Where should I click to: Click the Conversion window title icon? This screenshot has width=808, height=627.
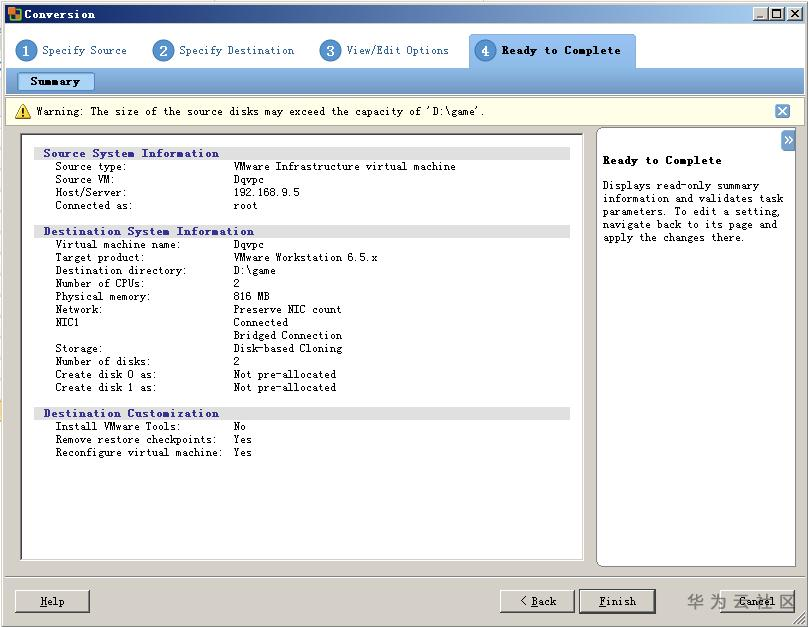15,14
